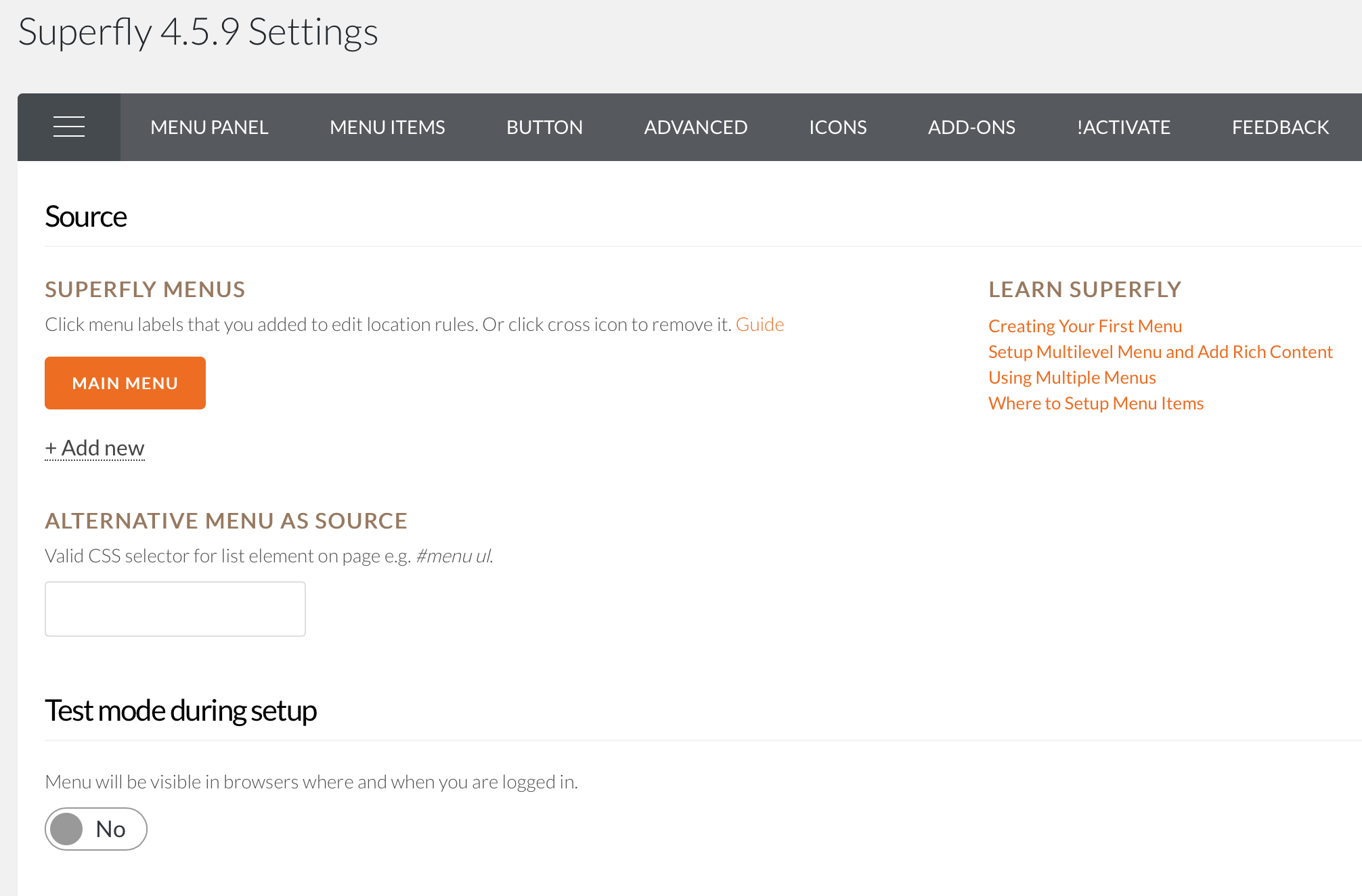This screenshot has height=896, width=1362.
Task: Open Where to Setup Menu Items link
Action: click(x=1096, y=403)
